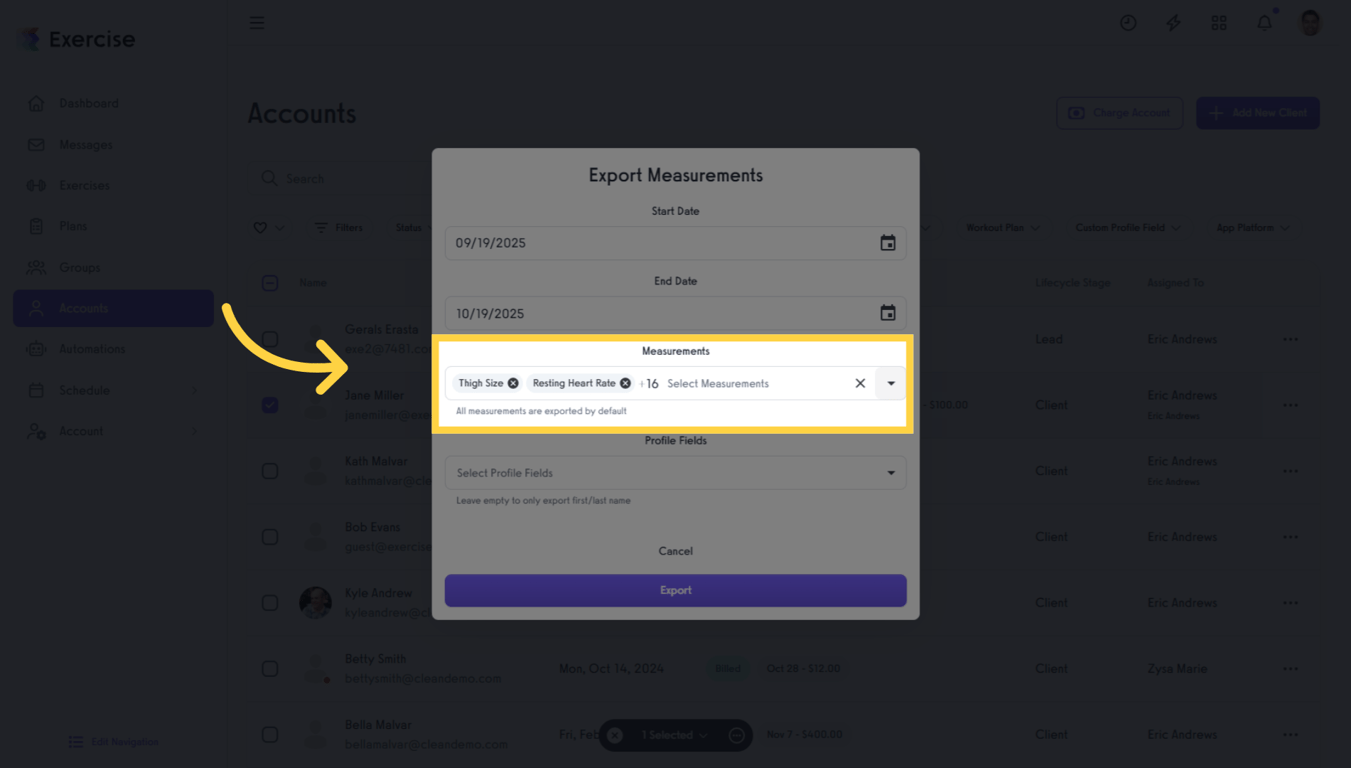Check the checkbox next to Betty Smith

coord(270,668)
